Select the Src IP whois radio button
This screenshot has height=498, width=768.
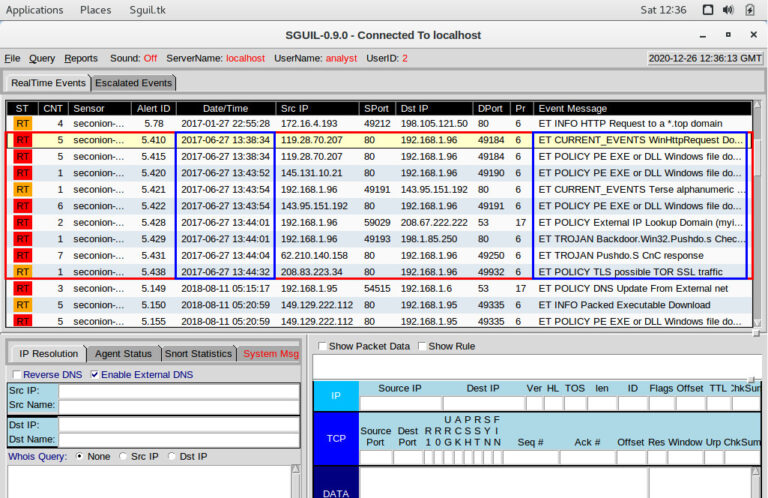[123, 456]
